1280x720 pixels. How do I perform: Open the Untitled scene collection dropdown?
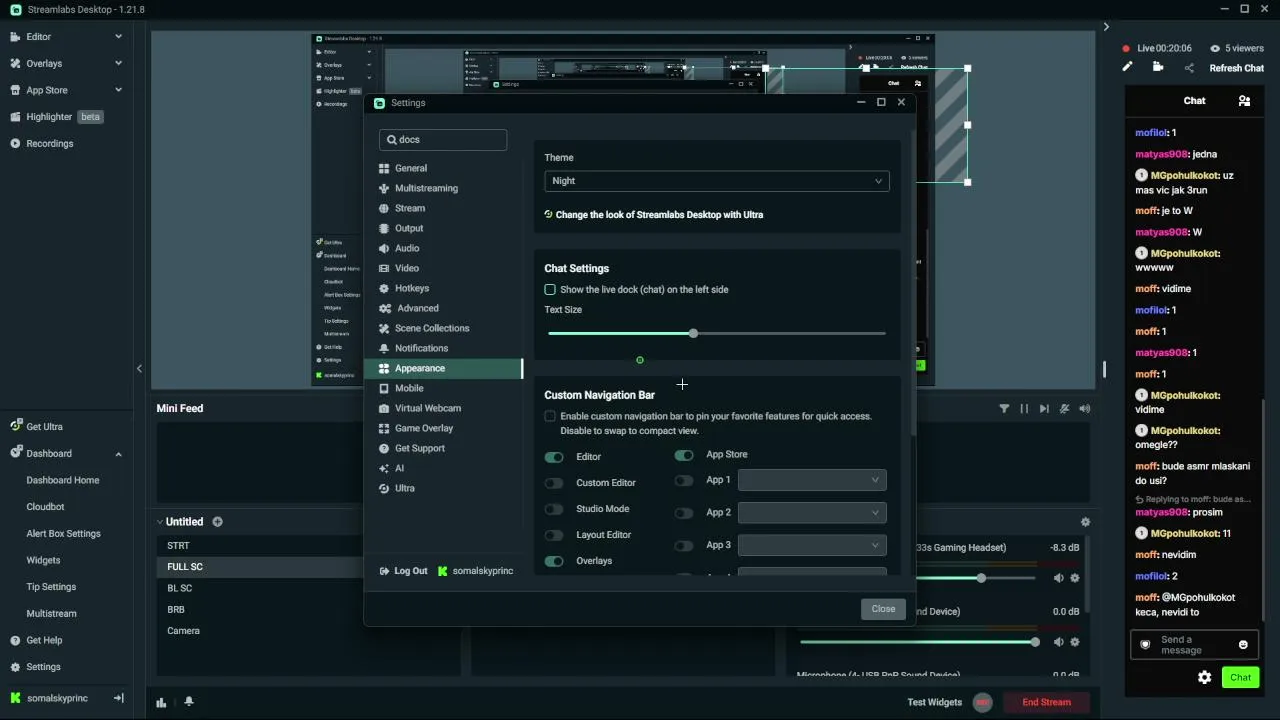click(179, 522)
